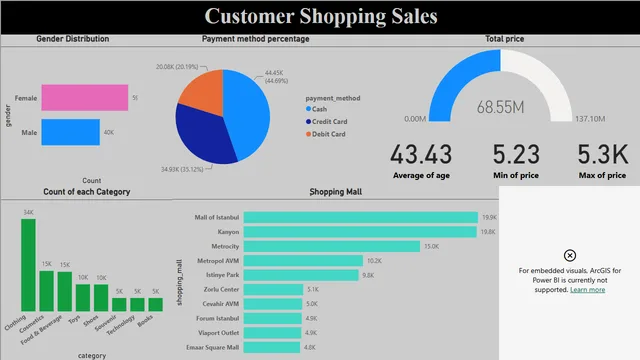Click the 19.9K mall value label
Image resolution: width=640 pixels, height=360 pixels.
point(489,218)
